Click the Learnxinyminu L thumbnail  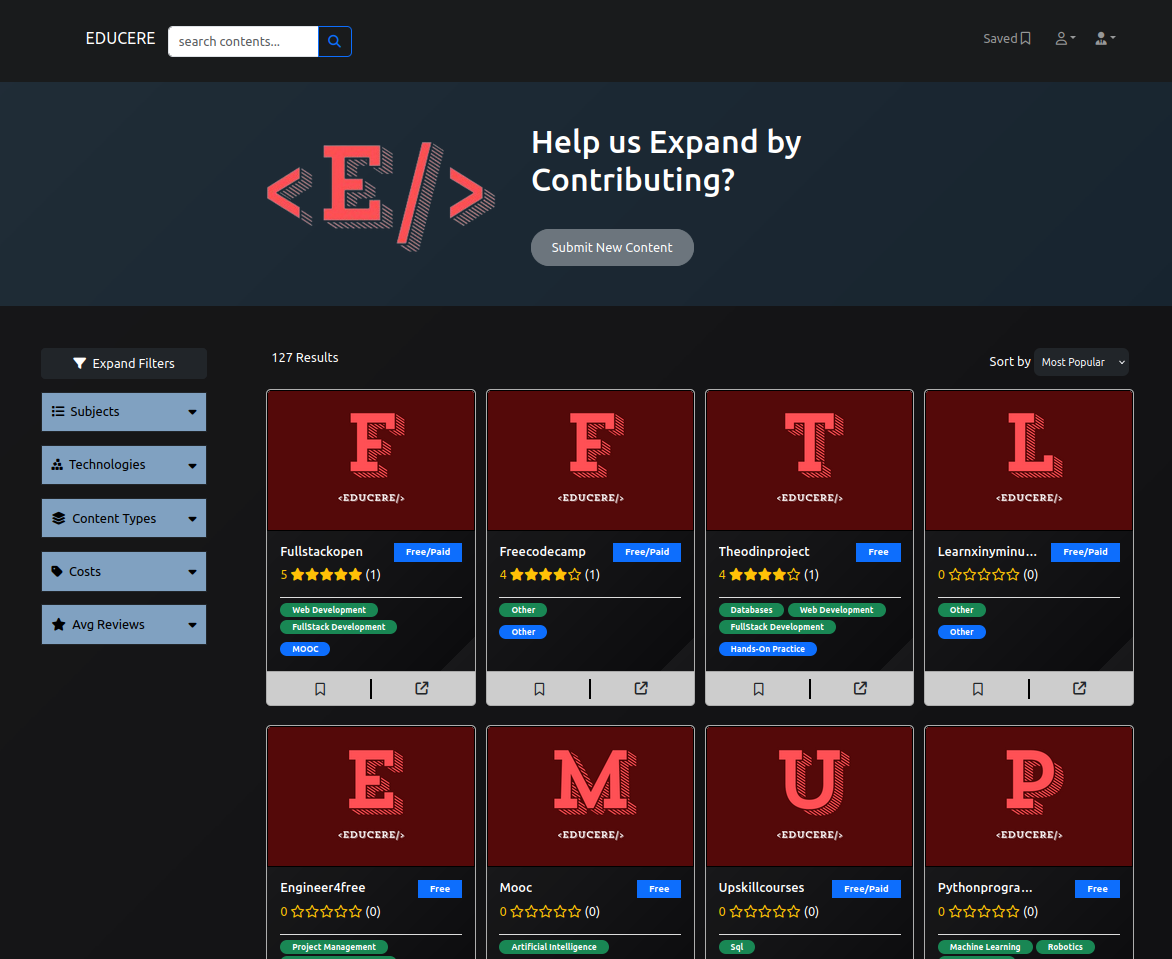(1029, 460)
